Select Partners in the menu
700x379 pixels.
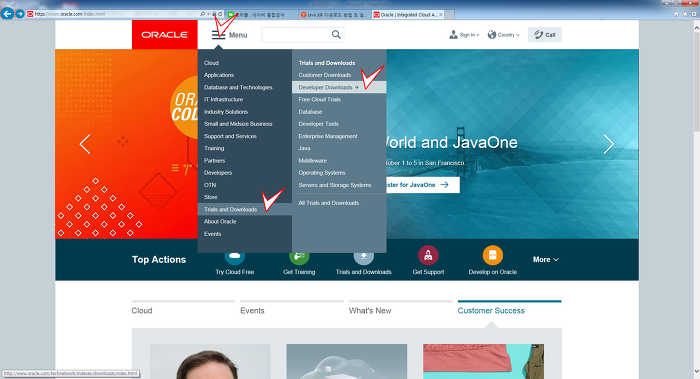coord(214,160)
